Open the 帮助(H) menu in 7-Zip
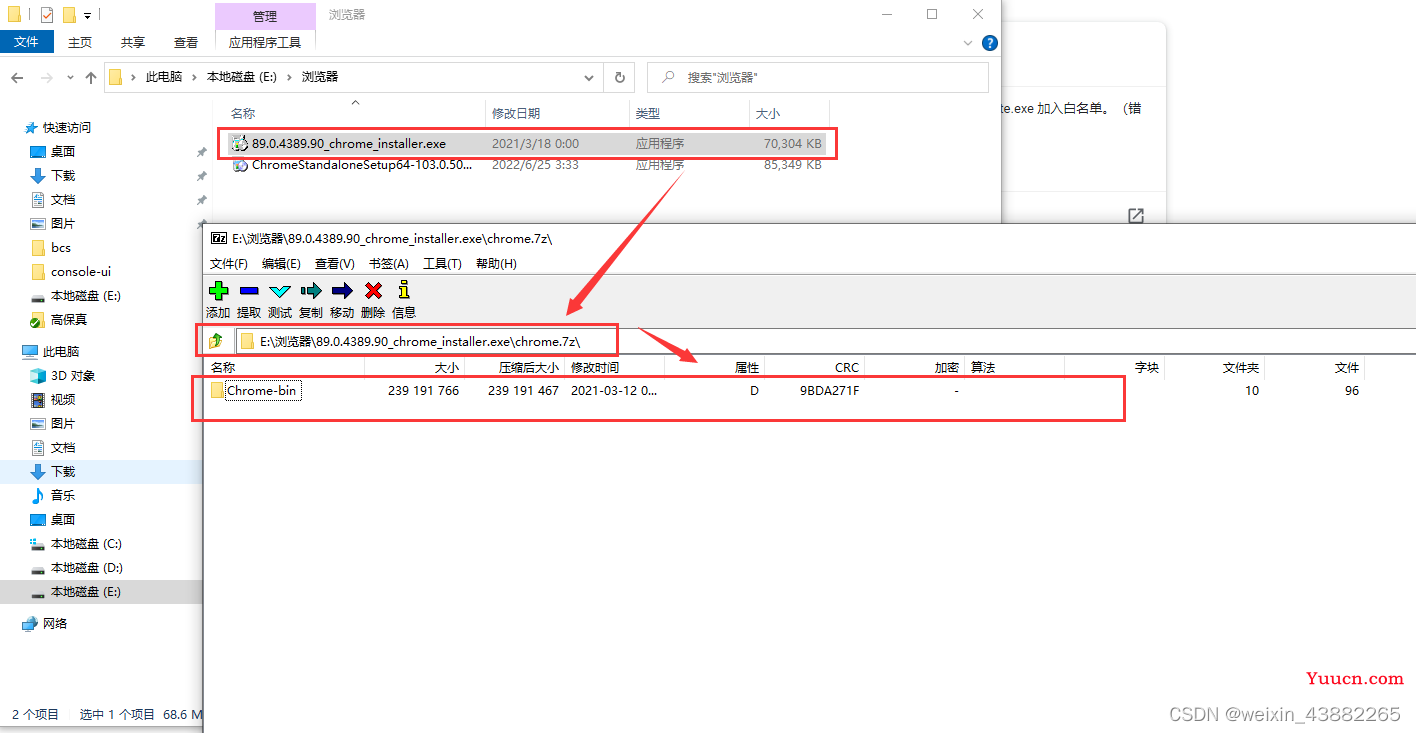 tap(496, 263)
